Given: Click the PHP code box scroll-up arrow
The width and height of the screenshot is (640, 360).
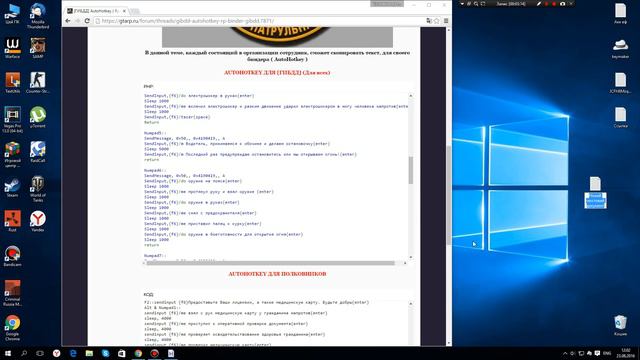Looking at the screenshot, I should (411, 96).
